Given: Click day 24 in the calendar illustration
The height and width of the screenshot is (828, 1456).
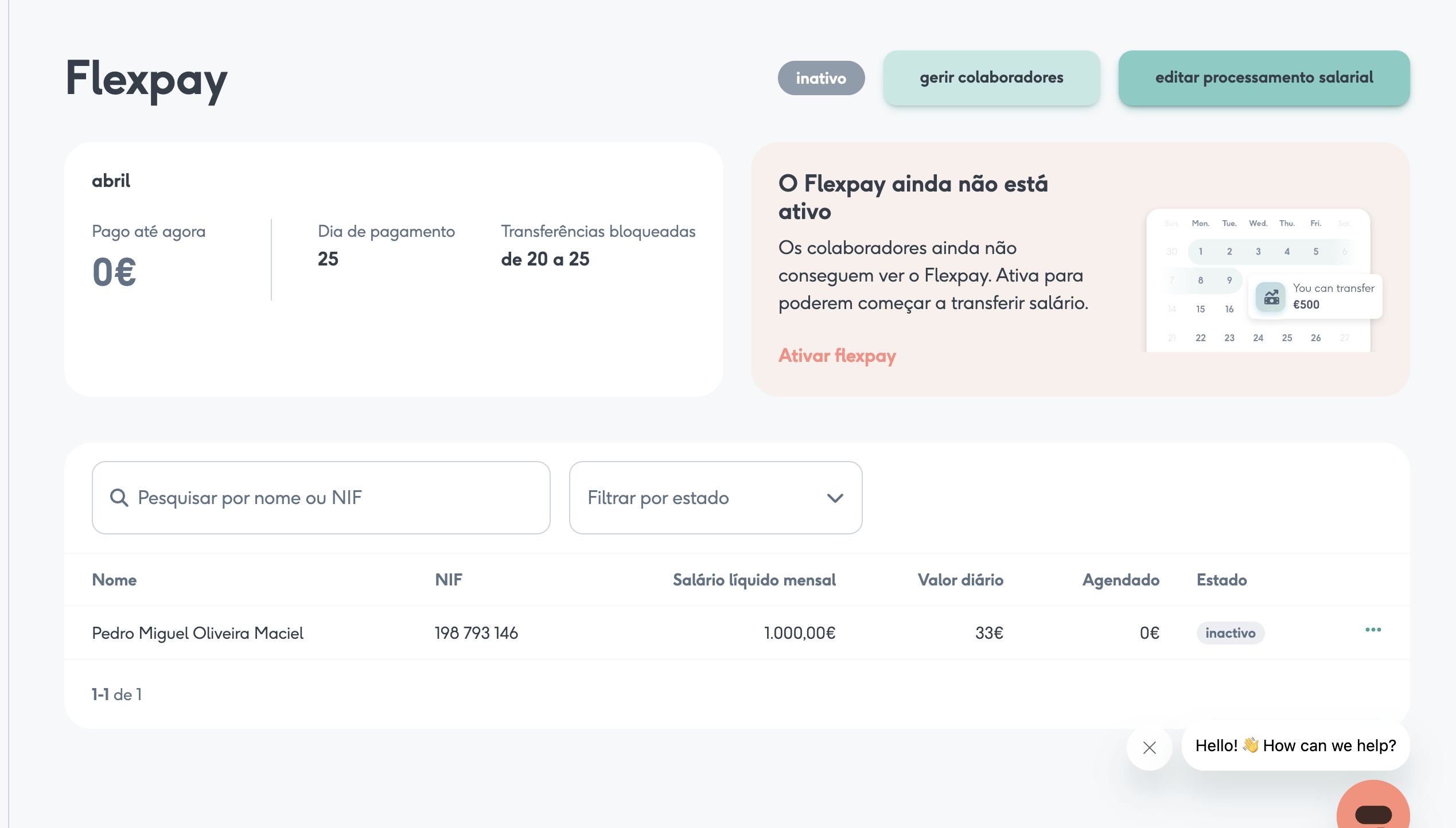Looking at the screenshot, I should click(x=1258, y=338).
